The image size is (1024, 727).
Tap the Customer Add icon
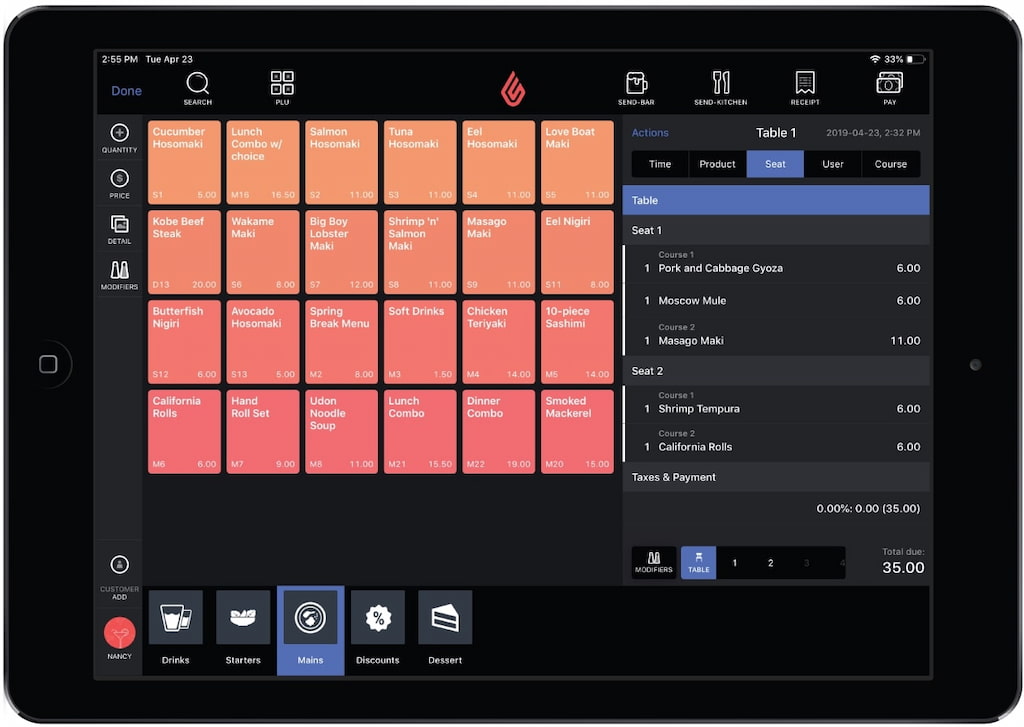click(x=120, y=577)
